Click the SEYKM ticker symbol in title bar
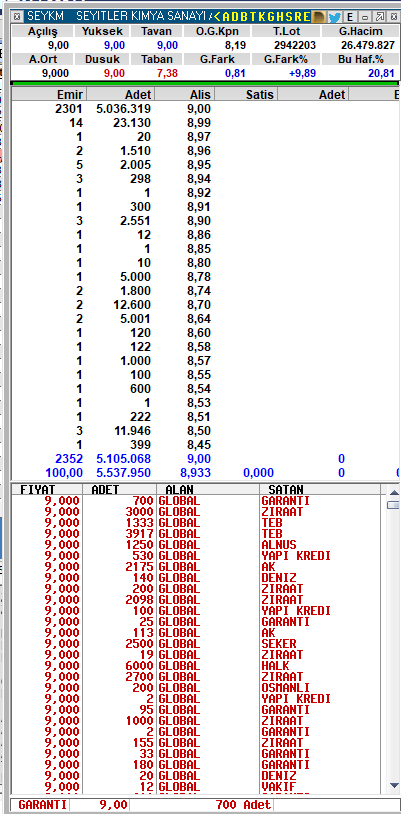401x814 pixels. pos(45,17)
